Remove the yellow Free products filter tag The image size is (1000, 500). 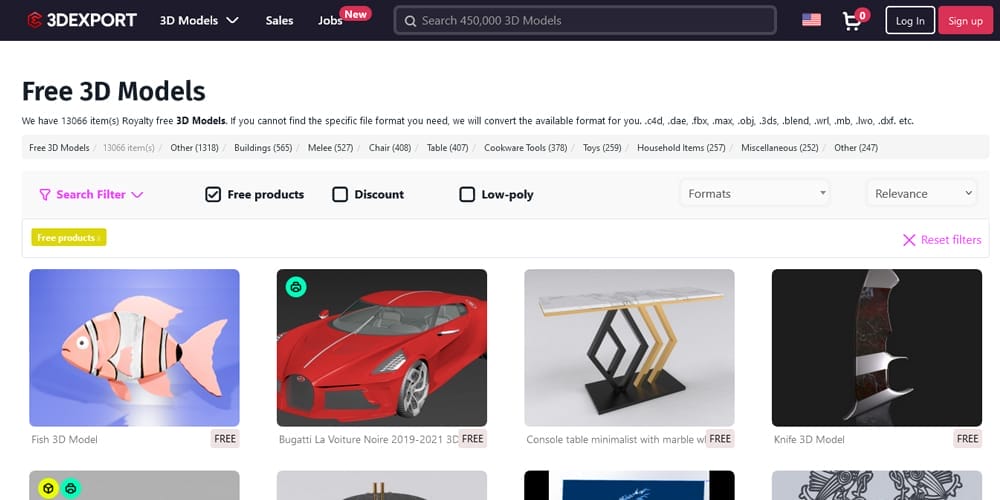pos(98,238)
